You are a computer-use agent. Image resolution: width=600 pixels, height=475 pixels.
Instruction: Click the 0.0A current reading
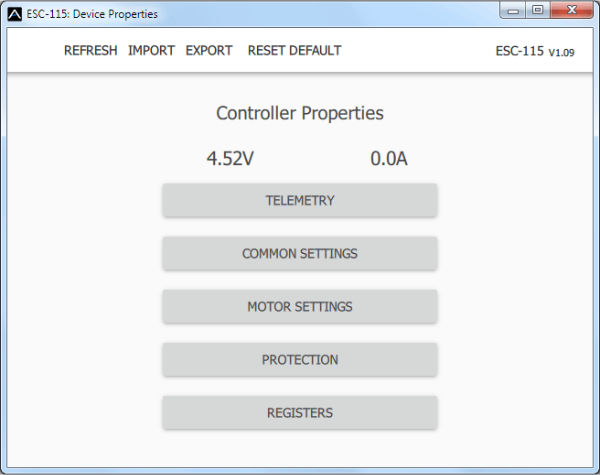tap(389, 158)
